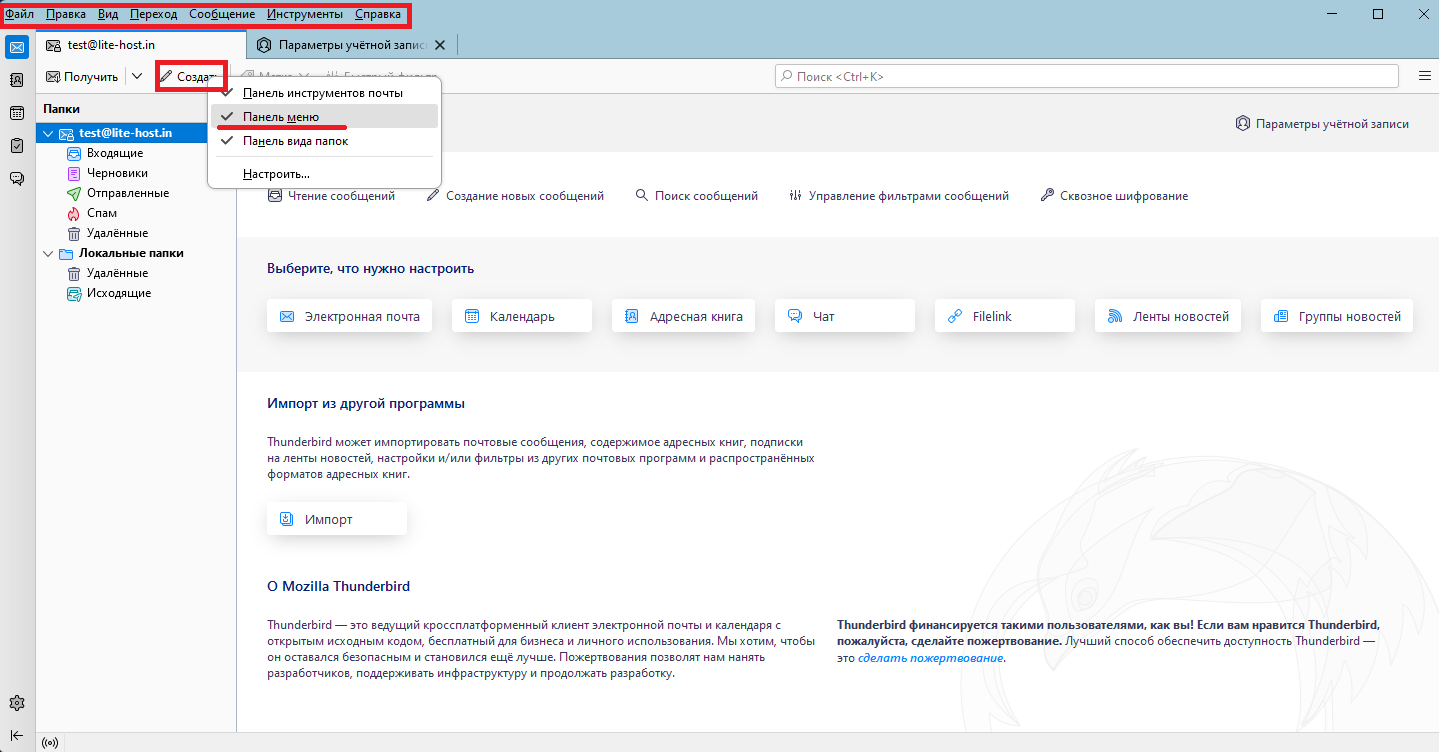The height and width of the screenshot is (752, 1439).
Task: Open the Файл menu
Action: tap(19, 14)
